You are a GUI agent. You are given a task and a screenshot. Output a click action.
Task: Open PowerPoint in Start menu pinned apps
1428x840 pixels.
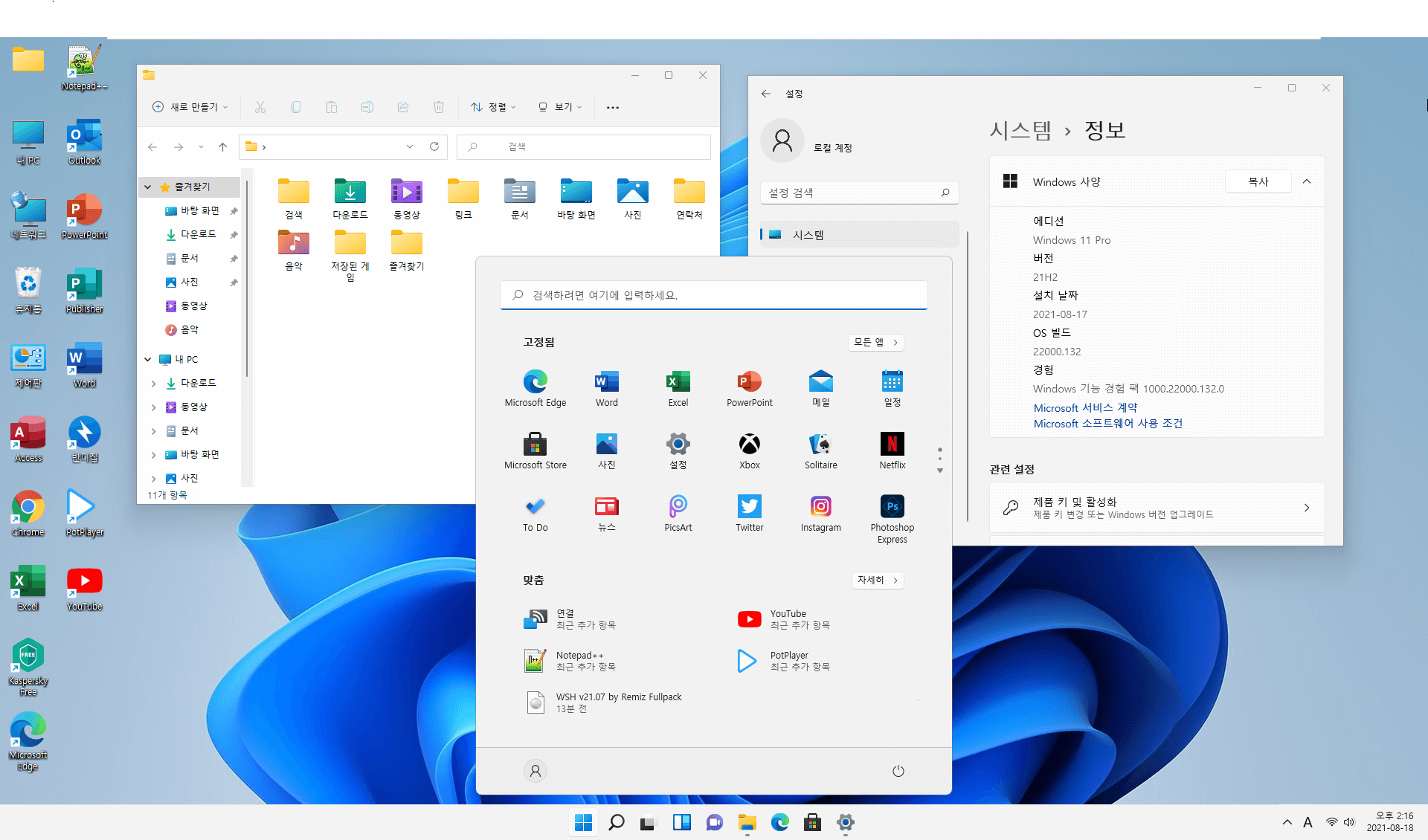point(750,389)
